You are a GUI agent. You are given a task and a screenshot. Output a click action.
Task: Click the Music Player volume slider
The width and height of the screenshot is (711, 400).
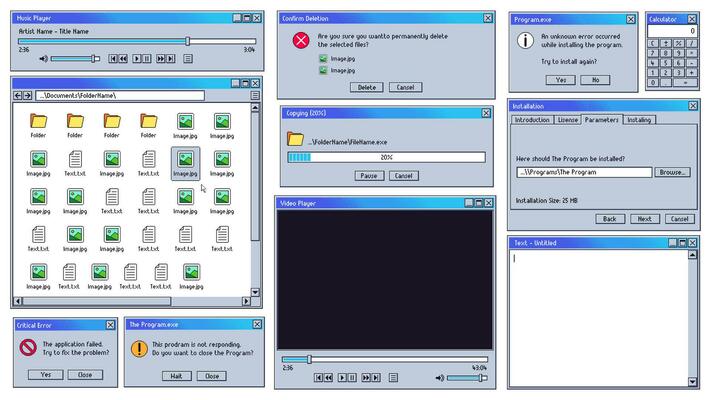pos(75,59)
